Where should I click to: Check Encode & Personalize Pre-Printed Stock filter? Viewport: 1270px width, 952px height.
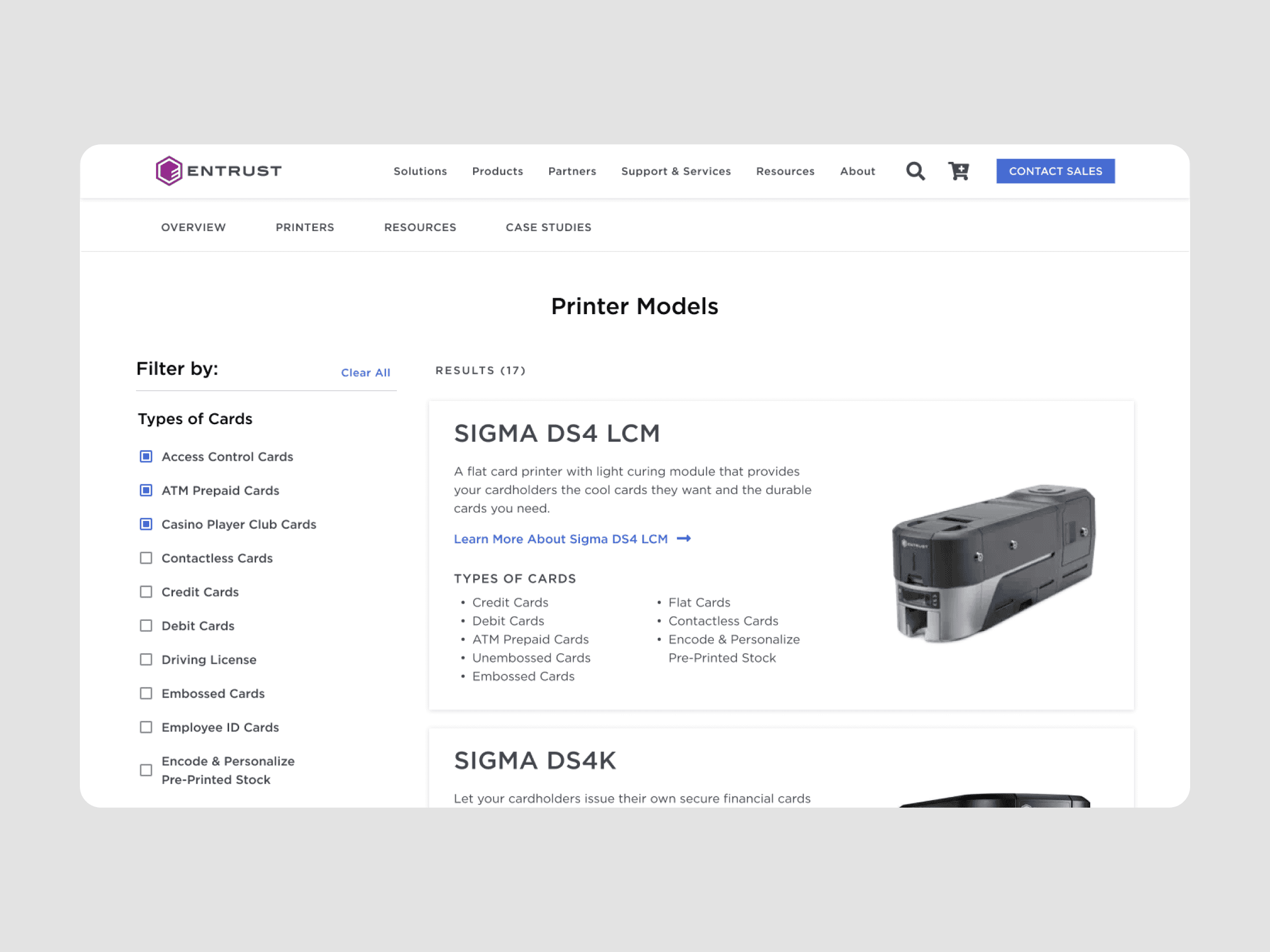(x=146, y=770)
